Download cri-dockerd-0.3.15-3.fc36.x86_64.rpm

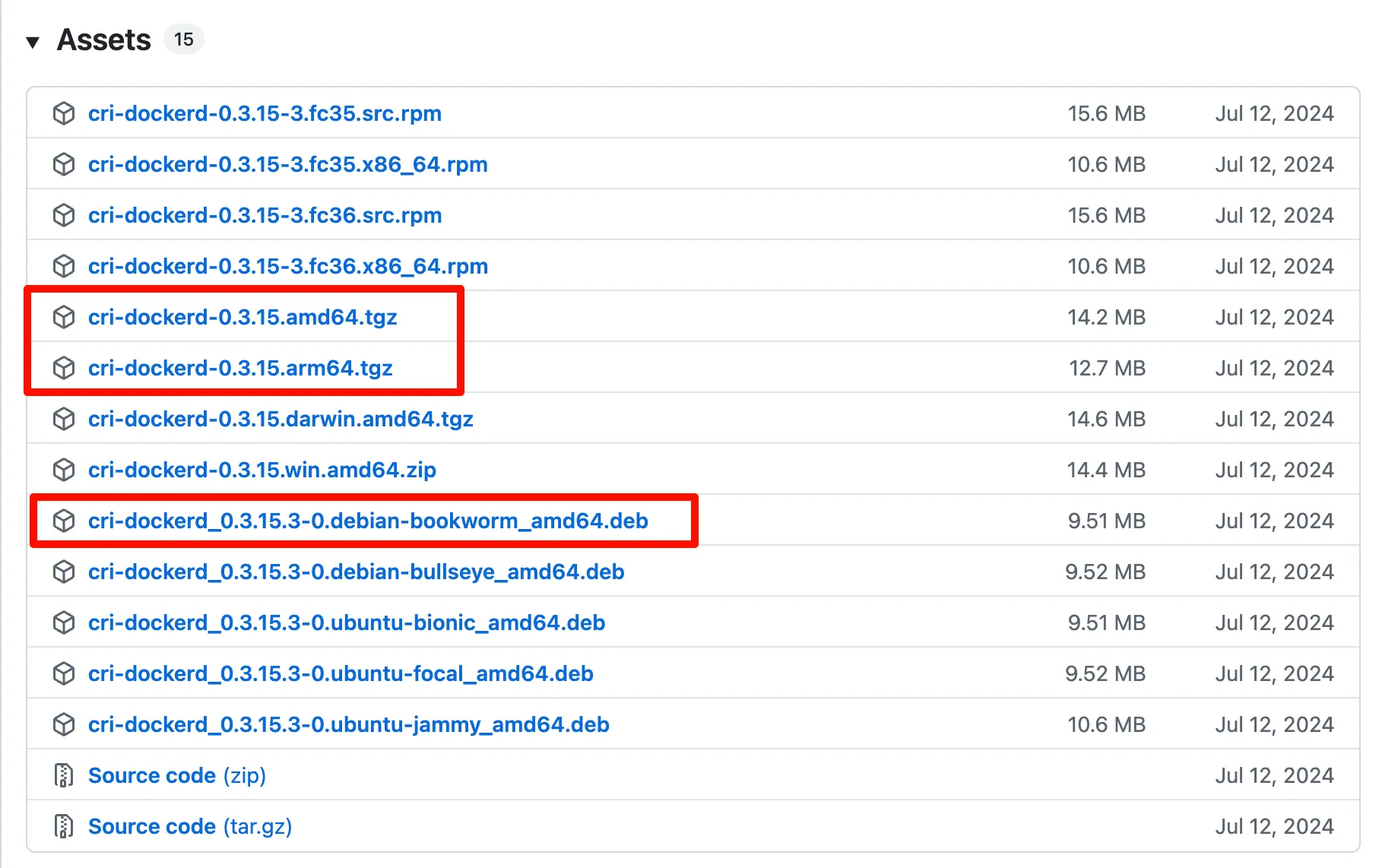pos(287,266)
